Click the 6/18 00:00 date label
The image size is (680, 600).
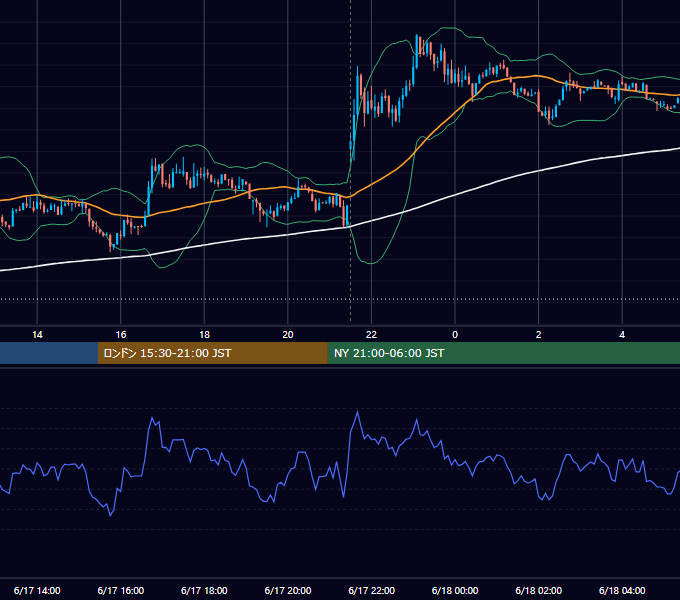(x=455, y=590)
